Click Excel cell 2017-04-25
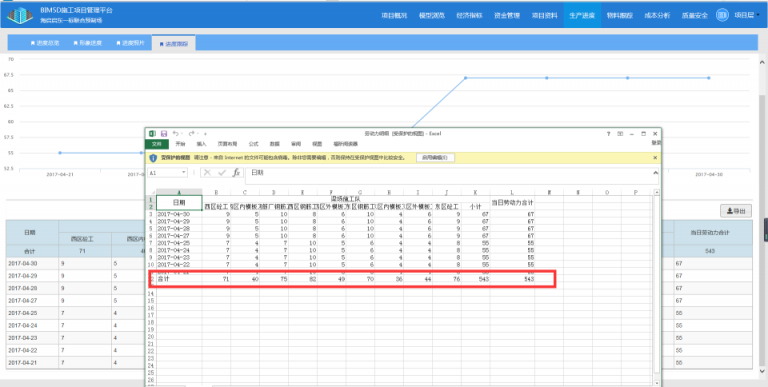Image resolution: width=768 pixels, height=387 pixels. [x=179, y=243]
